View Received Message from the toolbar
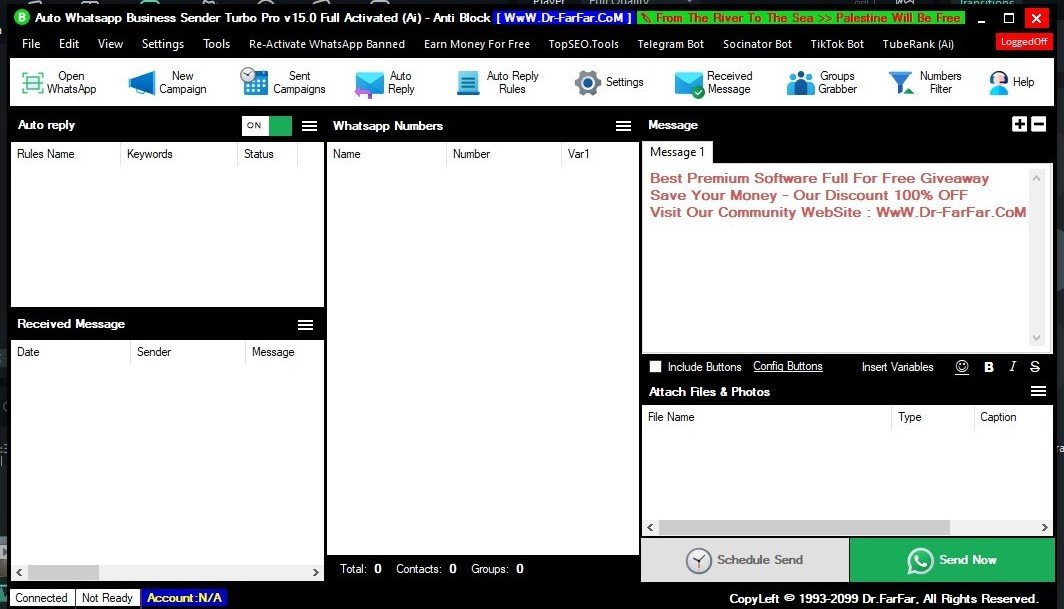This screenshot has width=1064, height=609. (x=713, y=82)
